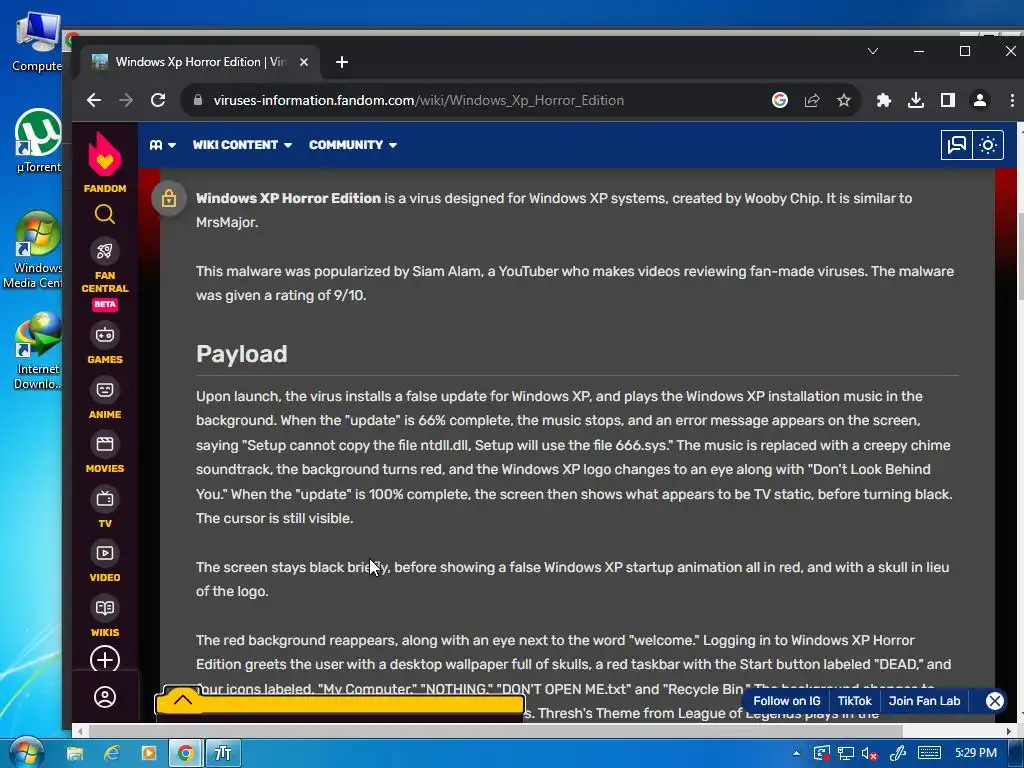The width and height of the screenshot is (1024, 768).
Task: Open the Chrome three-dot menu
Action: (x=1012, y=100)
